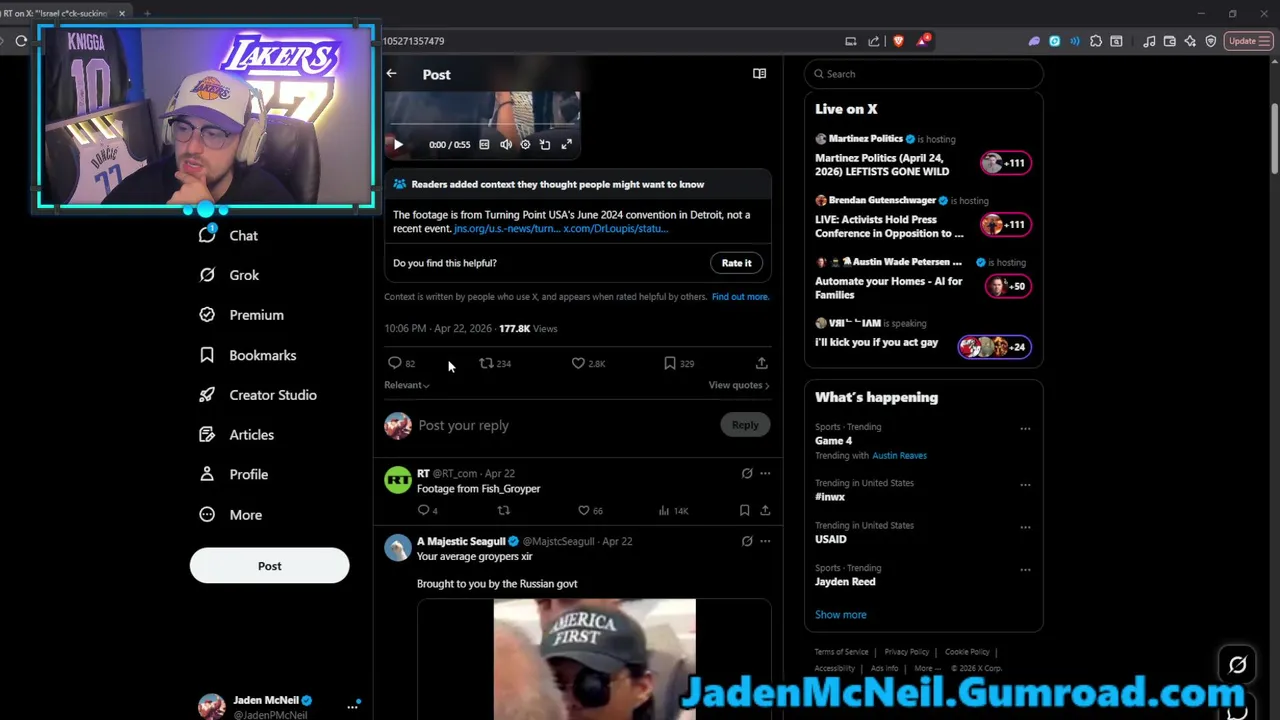Open Premium in sidebar
Image resolution: width=1280 pixels, height=720 pixels.
242,315
